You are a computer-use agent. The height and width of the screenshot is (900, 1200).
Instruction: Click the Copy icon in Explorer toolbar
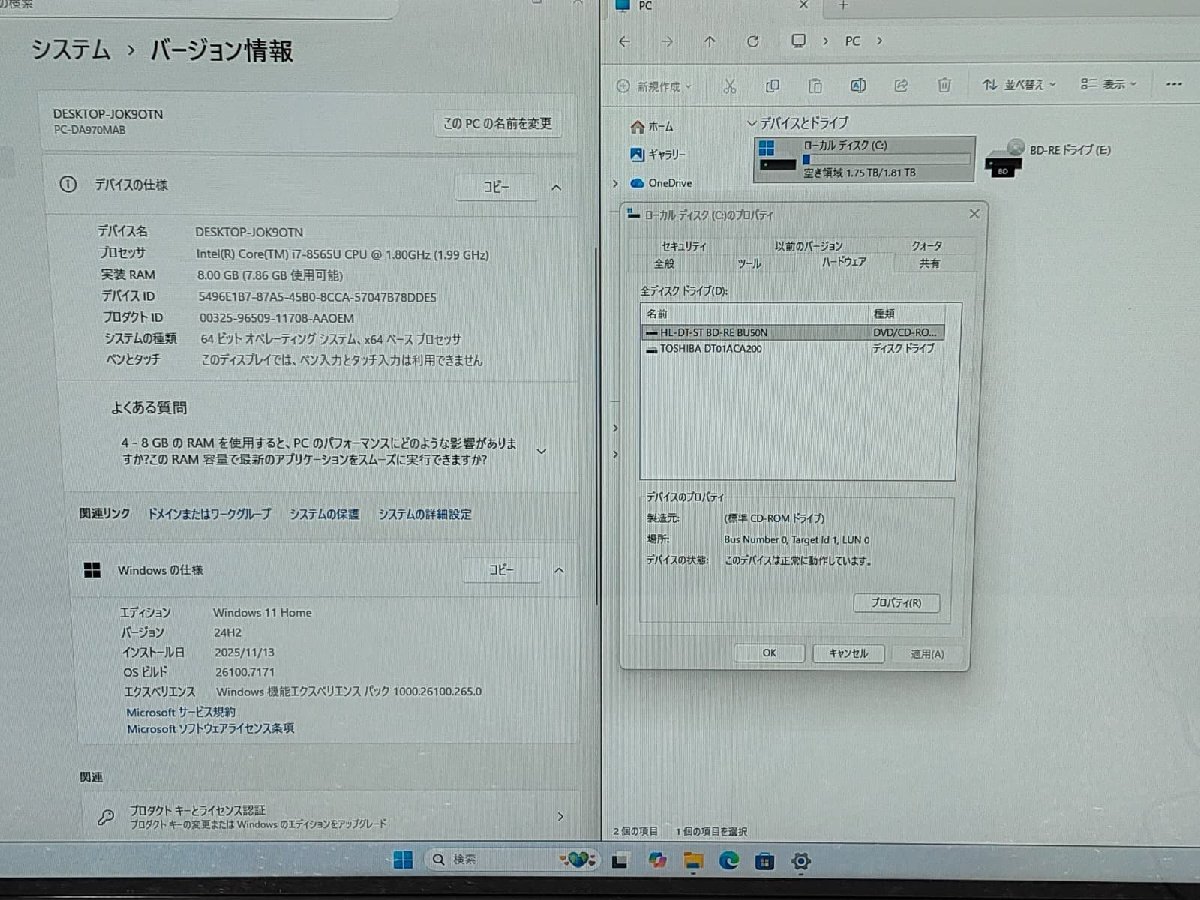tap(770, 86)
